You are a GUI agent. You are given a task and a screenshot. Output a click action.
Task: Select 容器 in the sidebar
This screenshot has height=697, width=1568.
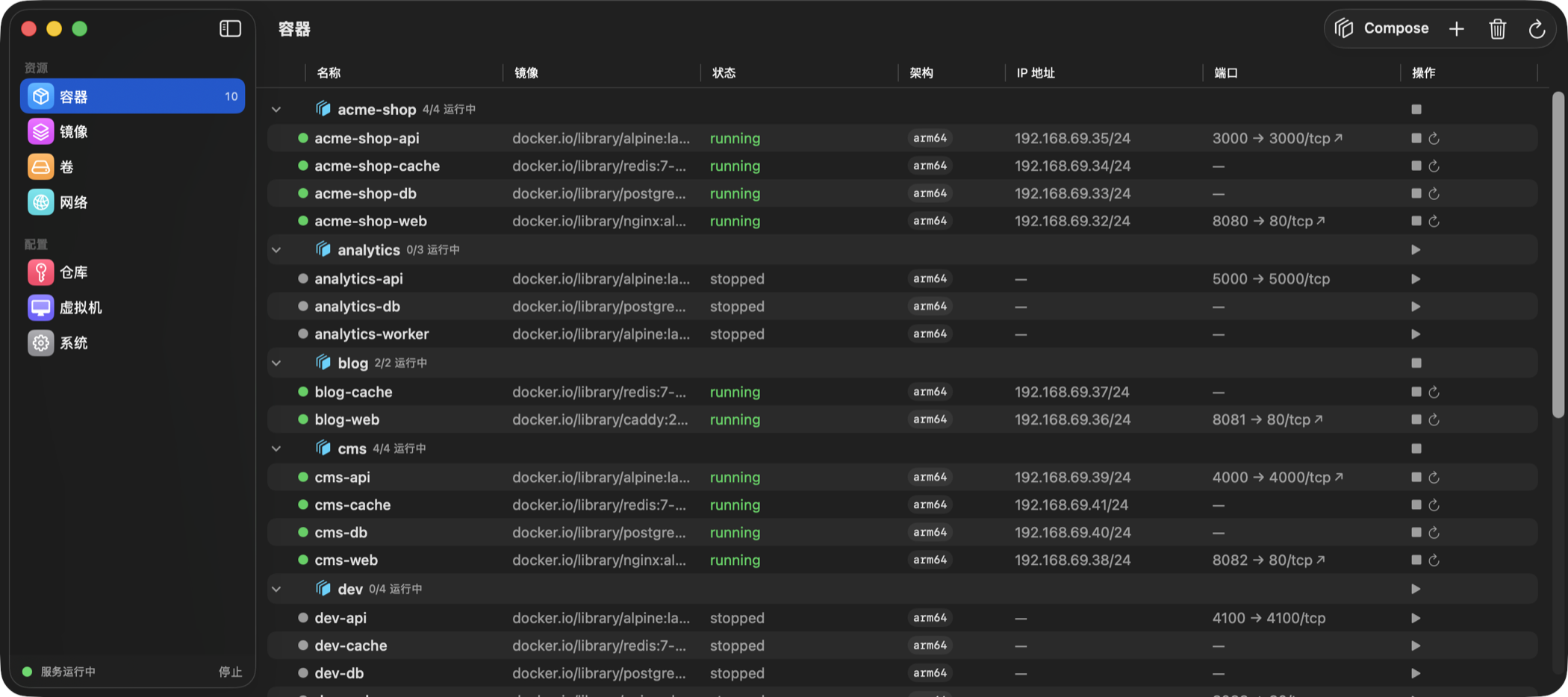132,96
